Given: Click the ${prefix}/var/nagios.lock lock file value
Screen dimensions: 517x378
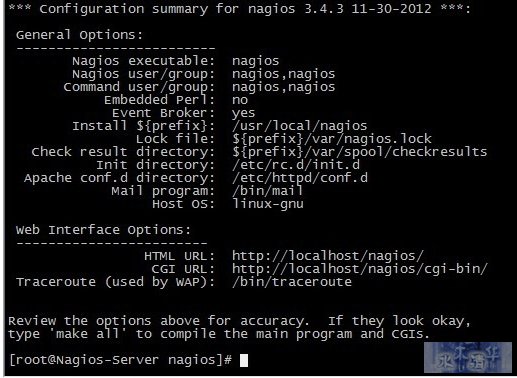Looking at the screenshot, I should 332,139.
